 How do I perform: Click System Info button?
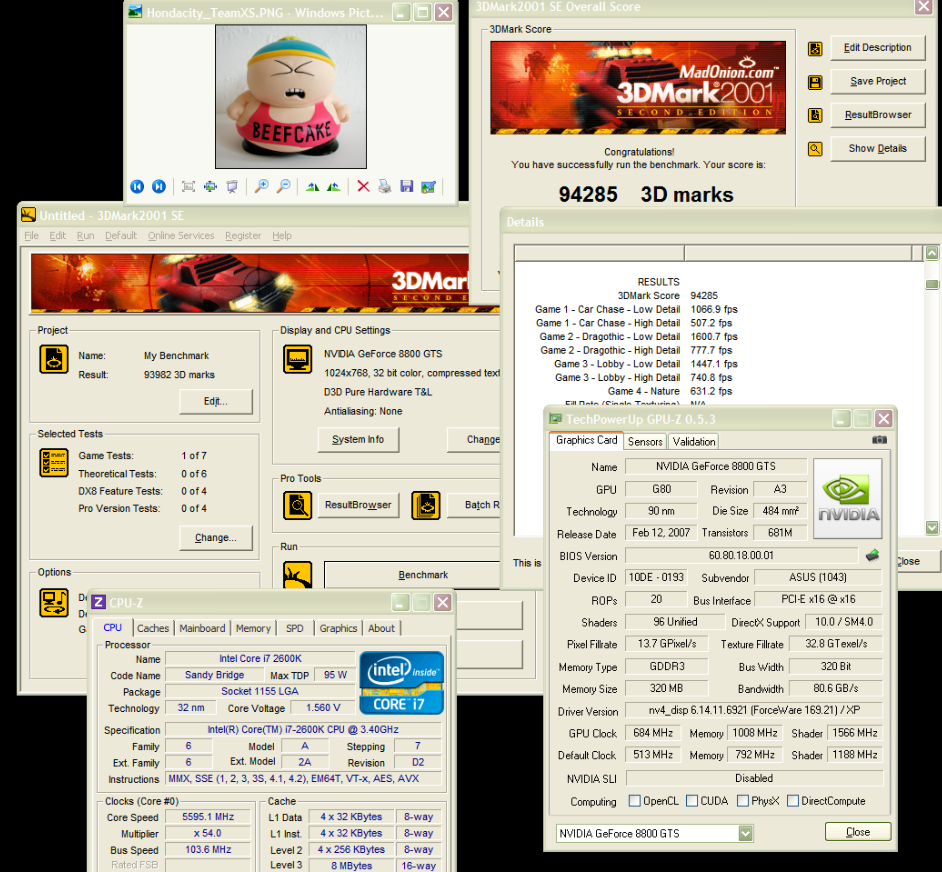(x=358, y=439)
